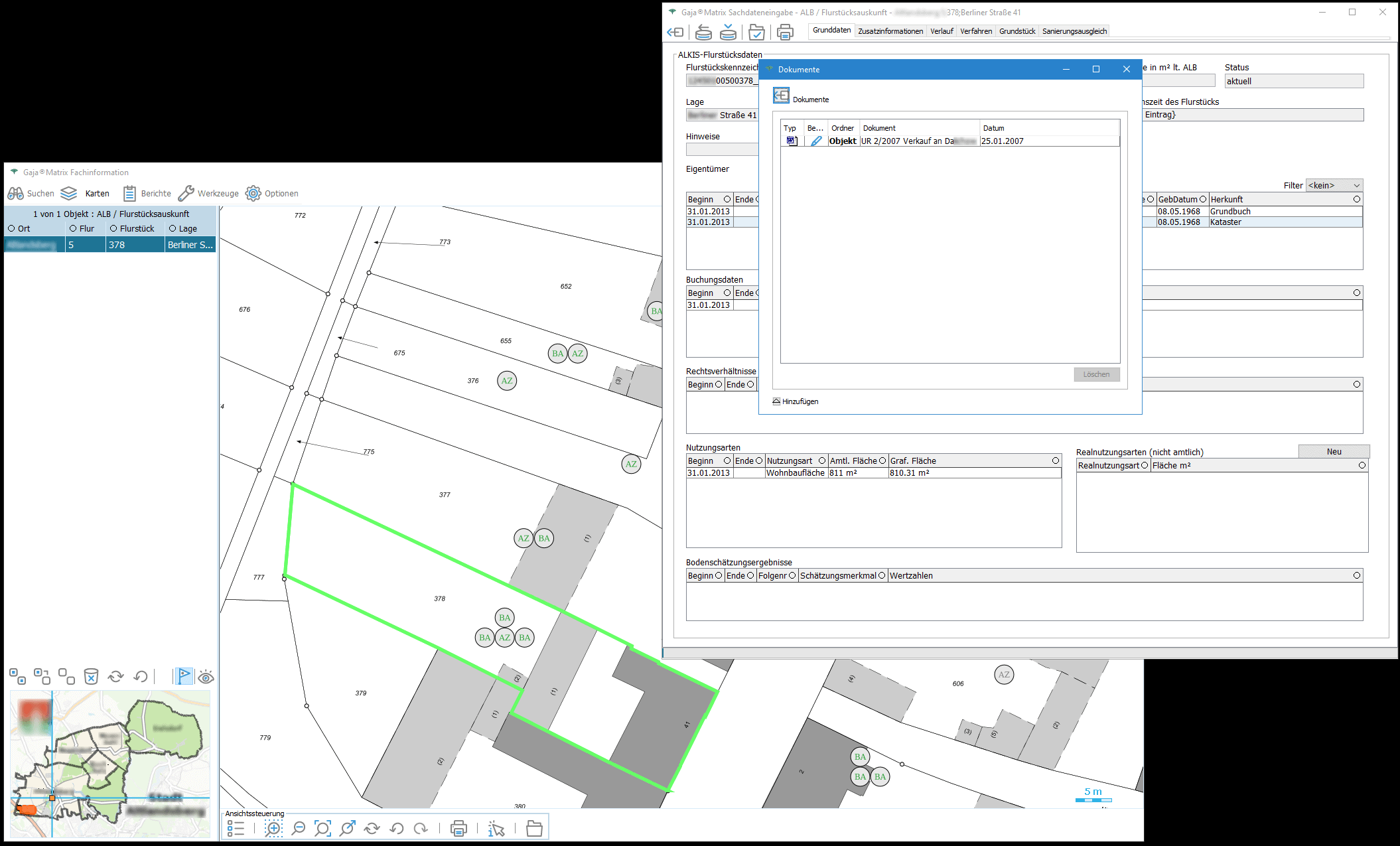Select the Flurstück radio button in results header
This screenshot has height=846, width=1400.
(x=113, y=228)
